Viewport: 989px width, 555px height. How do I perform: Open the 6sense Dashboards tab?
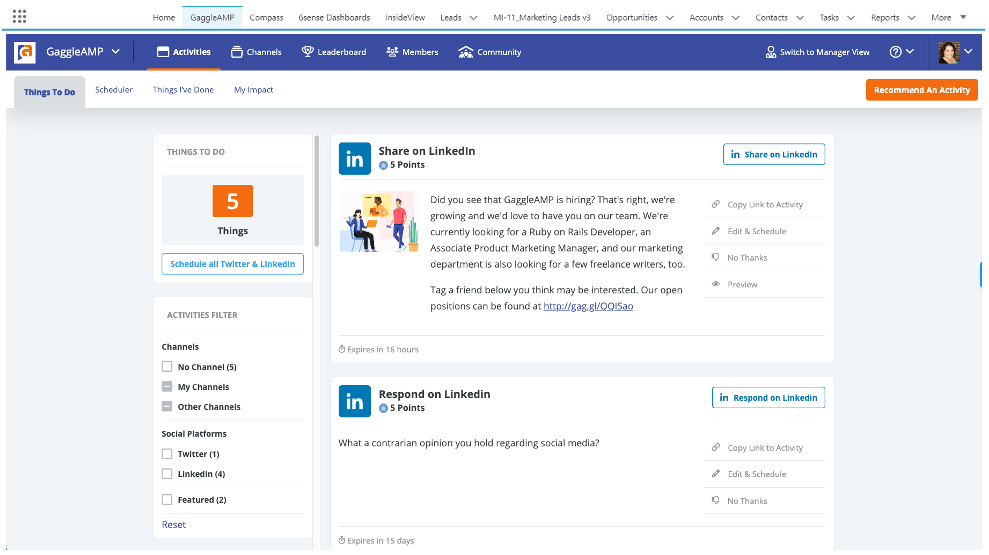[x=334, y=18]
